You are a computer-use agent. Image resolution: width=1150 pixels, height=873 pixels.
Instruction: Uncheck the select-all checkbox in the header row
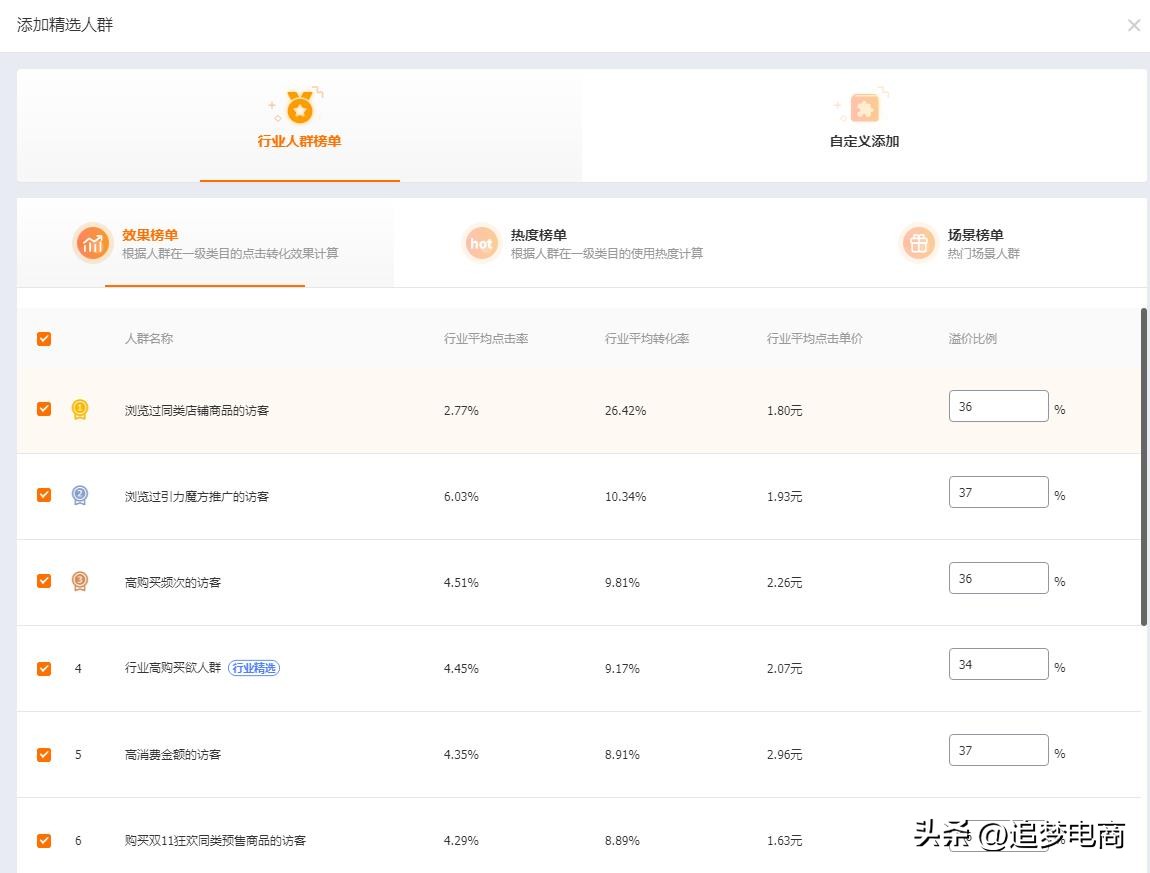43,338
